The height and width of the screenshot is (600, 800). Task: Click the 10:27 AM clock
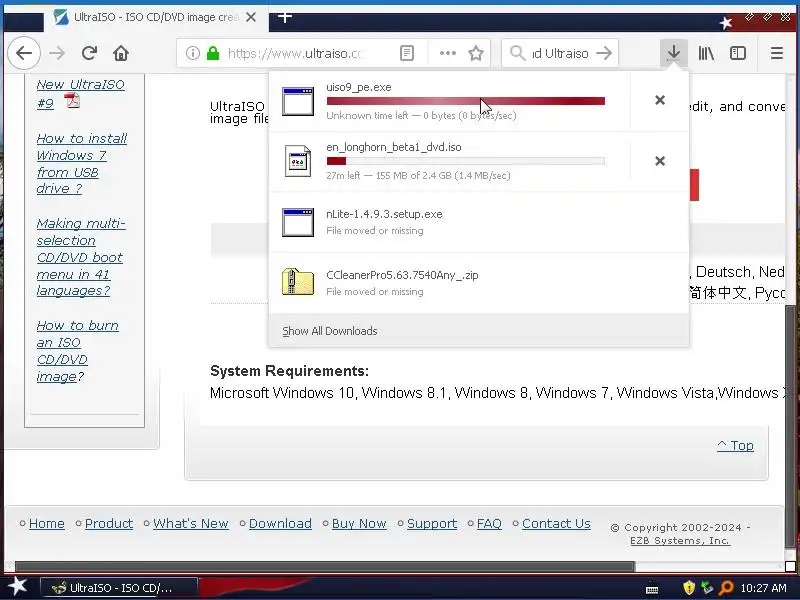763,588
